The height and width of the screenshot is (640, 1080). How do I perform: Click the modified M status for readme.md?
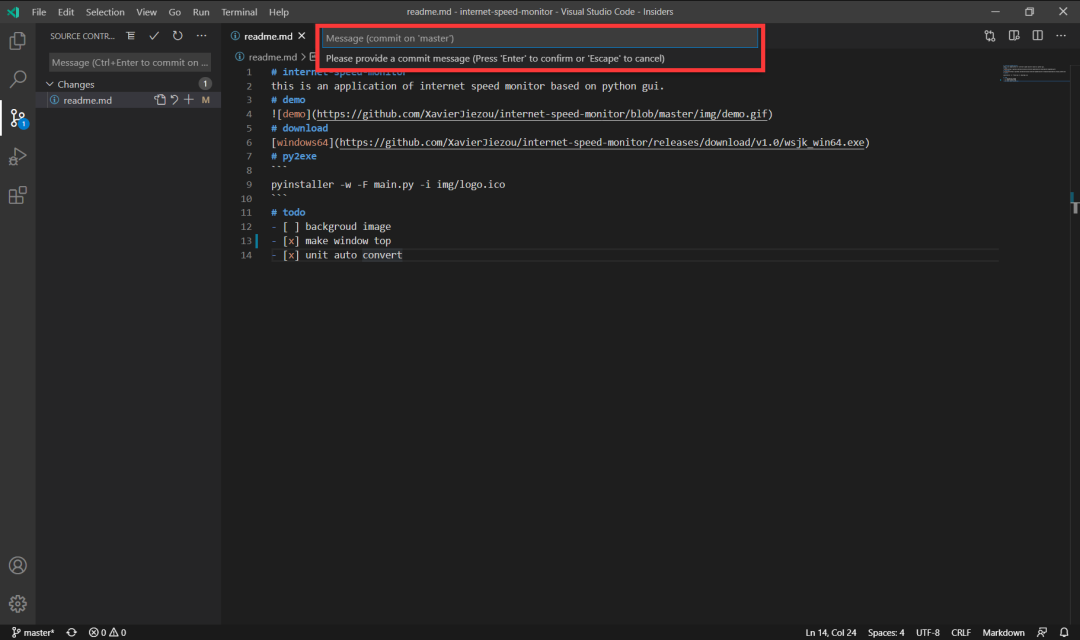tap(205, 100)
